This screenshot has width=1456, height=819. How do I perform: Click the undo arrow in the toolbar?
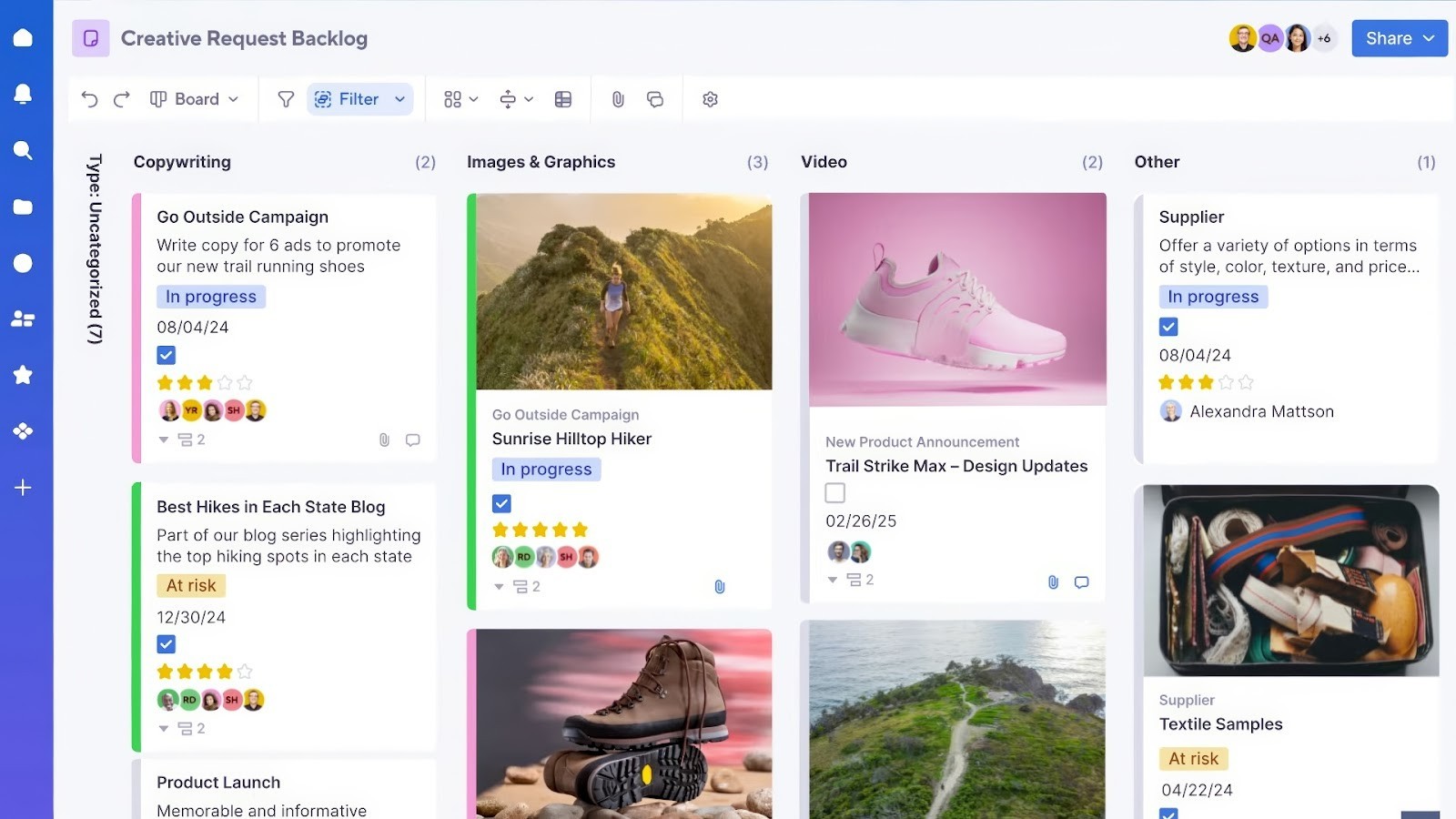[88, 99]
